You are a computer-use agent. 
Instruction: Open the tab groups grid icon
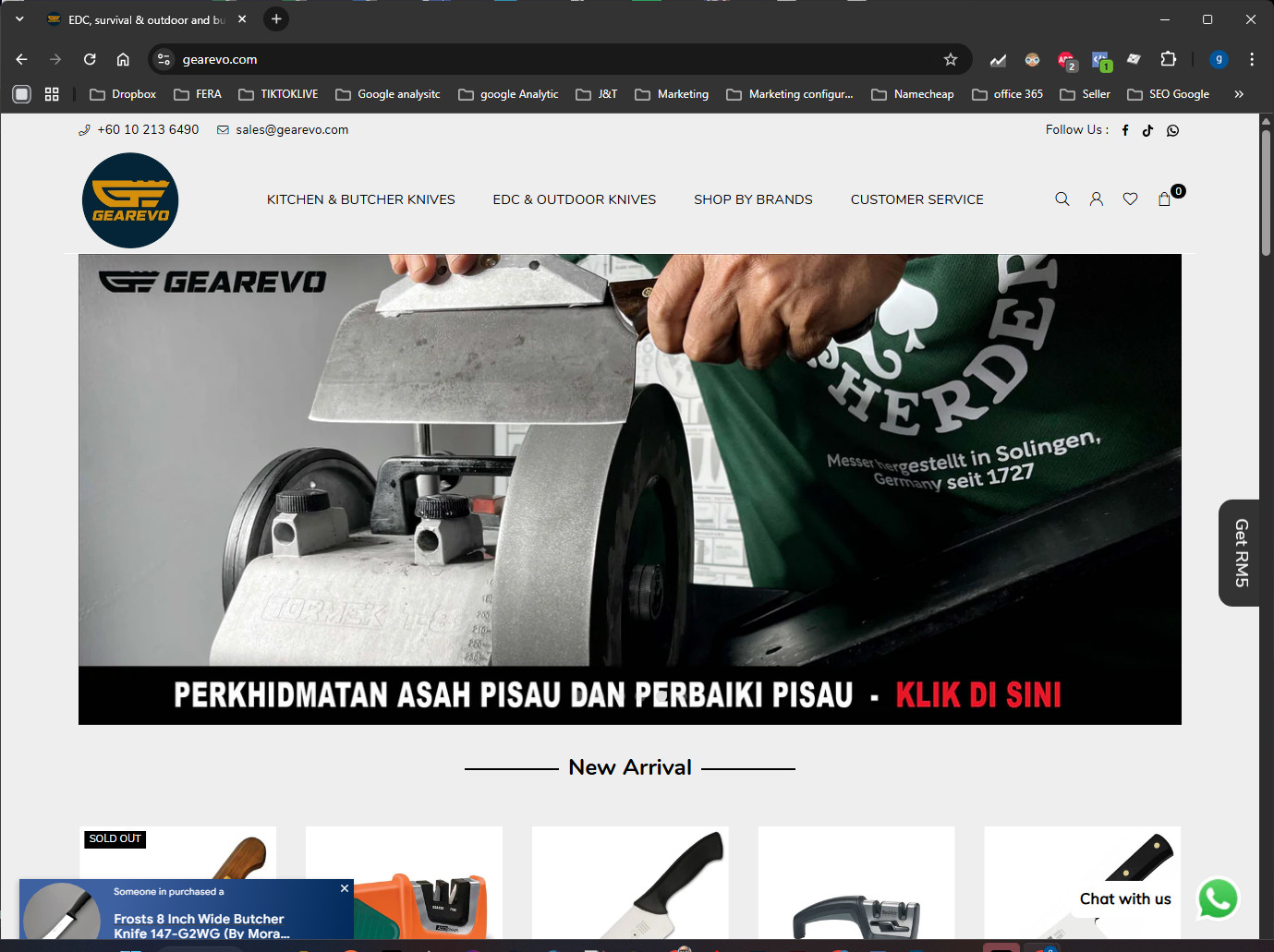pyautogui.click(x=52, y=94)
